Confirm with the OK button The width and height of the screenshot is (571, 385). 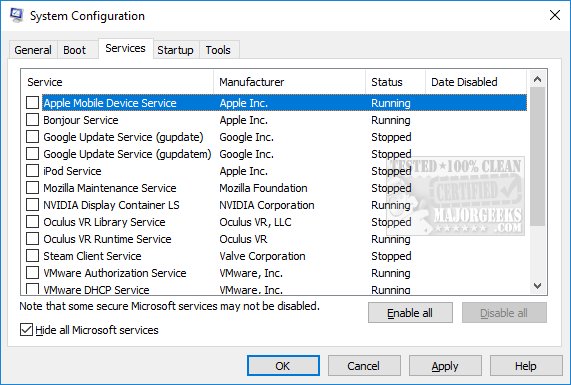click(283, 366)
